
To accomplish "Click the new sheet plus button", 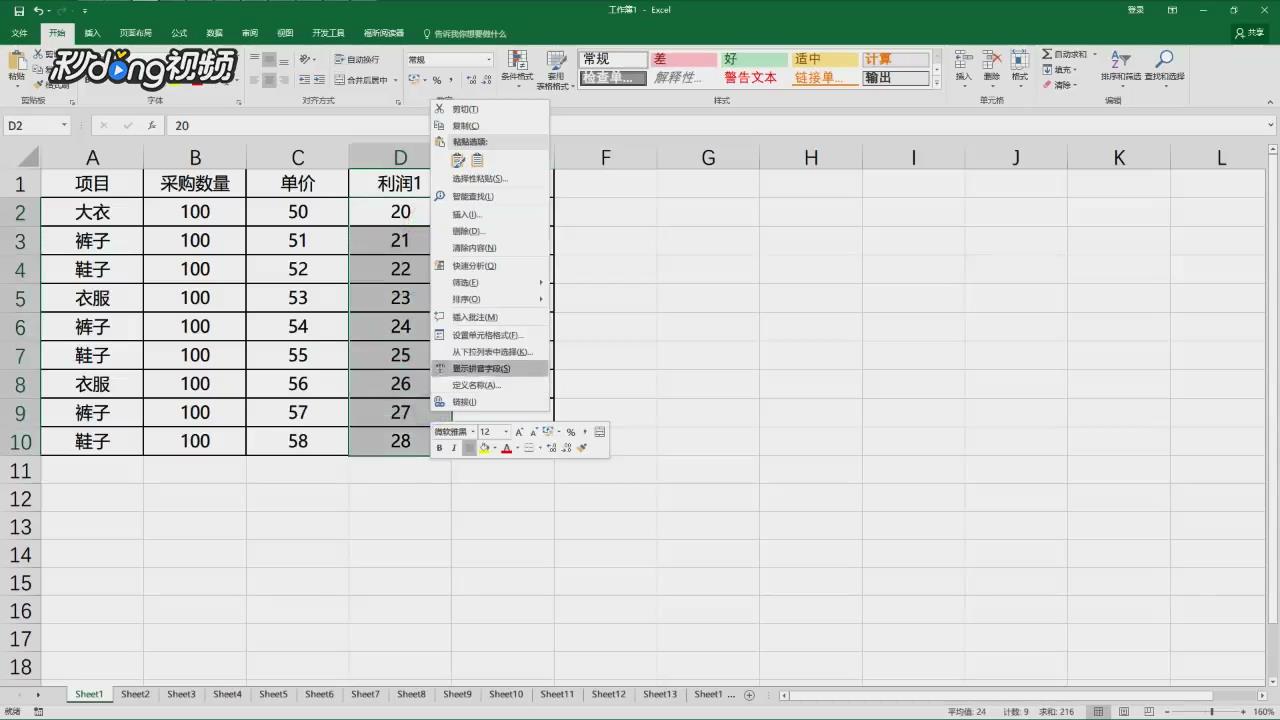I will (749, 694).
